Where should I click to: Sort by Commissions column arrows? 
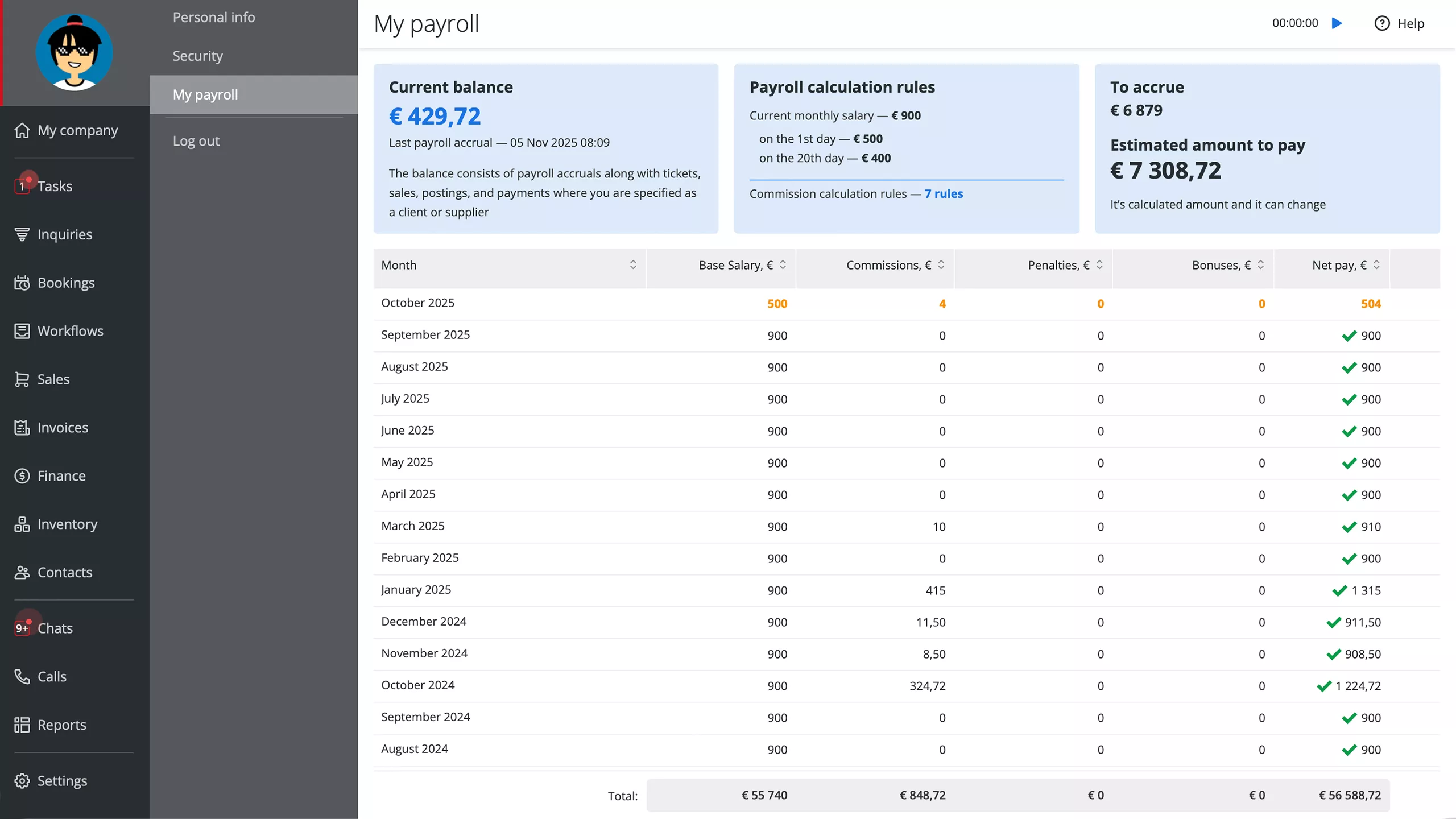pos(941,265)
